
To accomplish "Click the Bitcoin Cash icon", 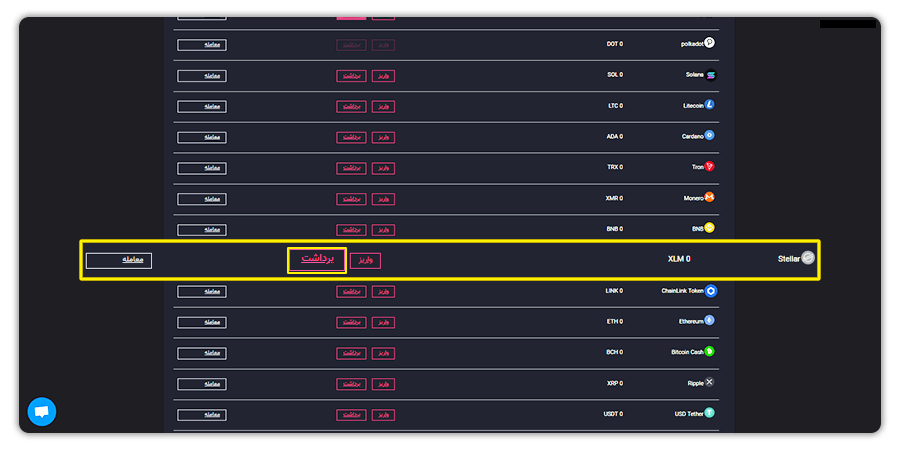I will pyautogui.click(x=709, y=351).
